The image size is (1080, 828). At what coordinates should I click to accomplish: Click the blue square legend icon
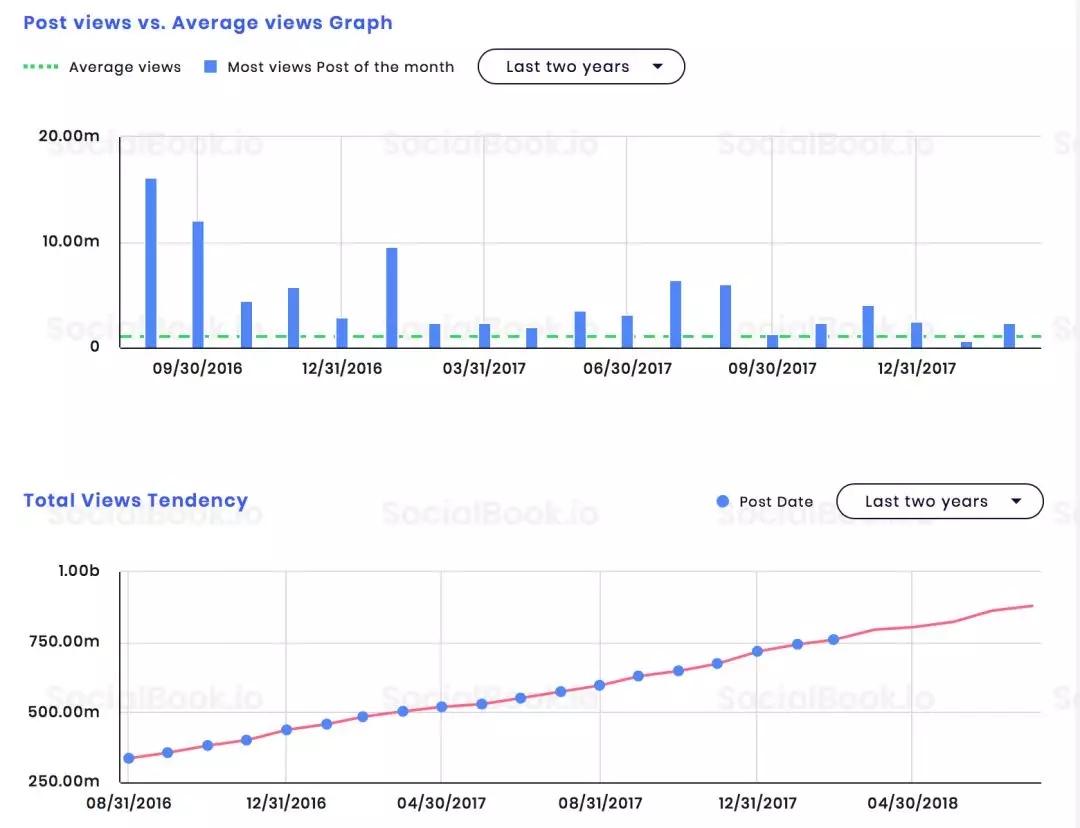tap(210, 67)
